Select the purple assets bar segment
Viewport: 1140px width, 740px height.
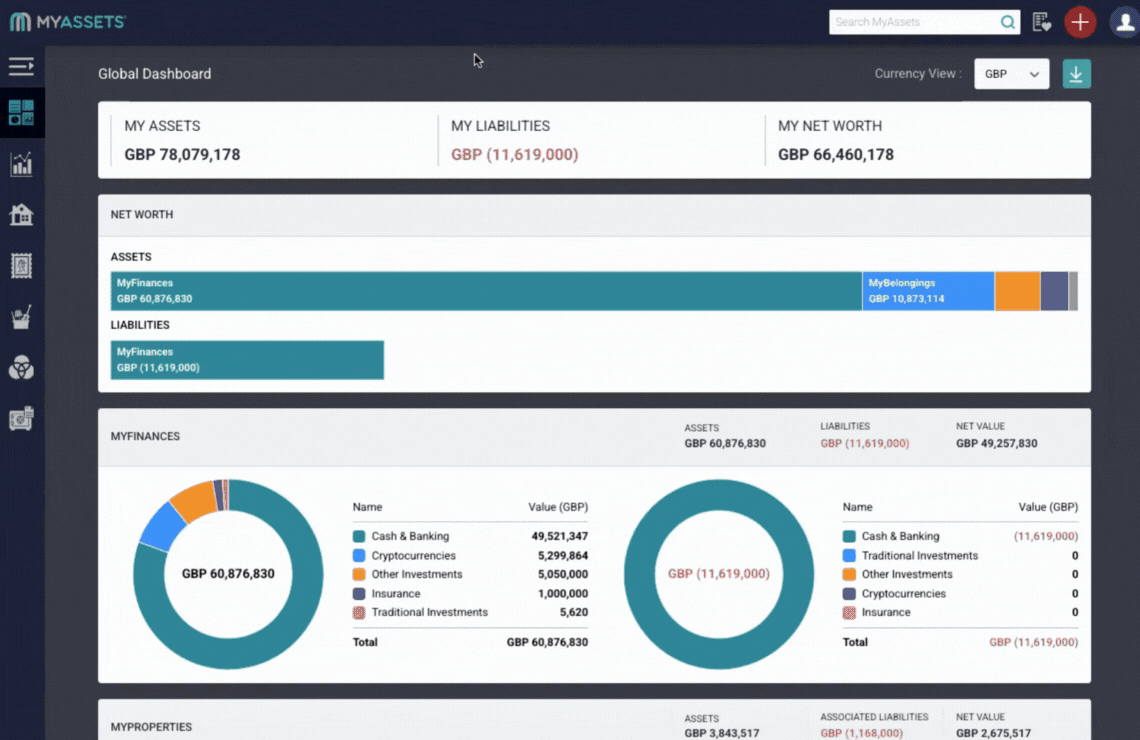[x=1054, y=291]
